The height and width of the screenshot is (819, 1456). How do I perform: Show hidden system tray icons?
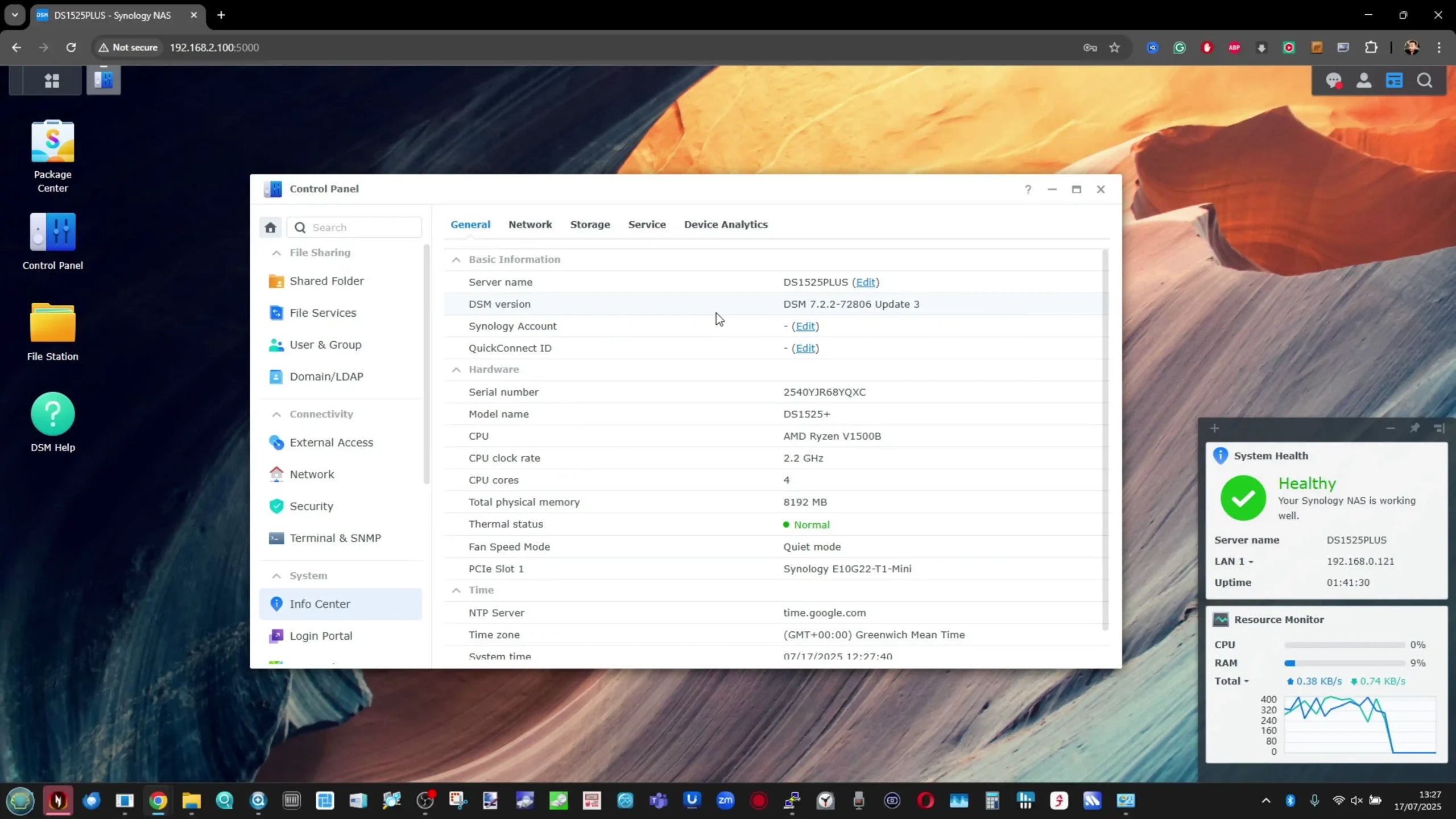point(1266,801)
